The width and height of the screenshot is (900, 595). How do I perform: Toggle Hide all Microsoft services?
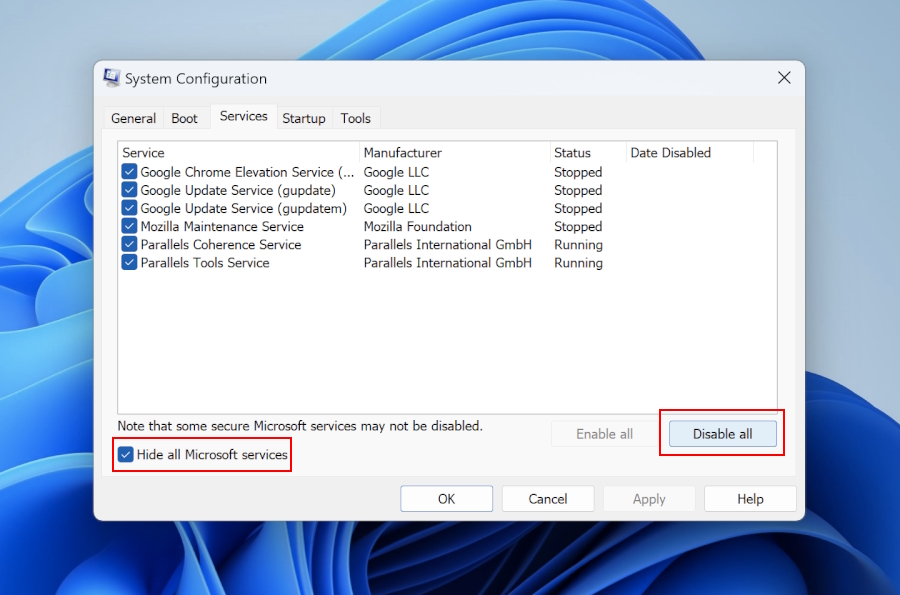[125, 455]
